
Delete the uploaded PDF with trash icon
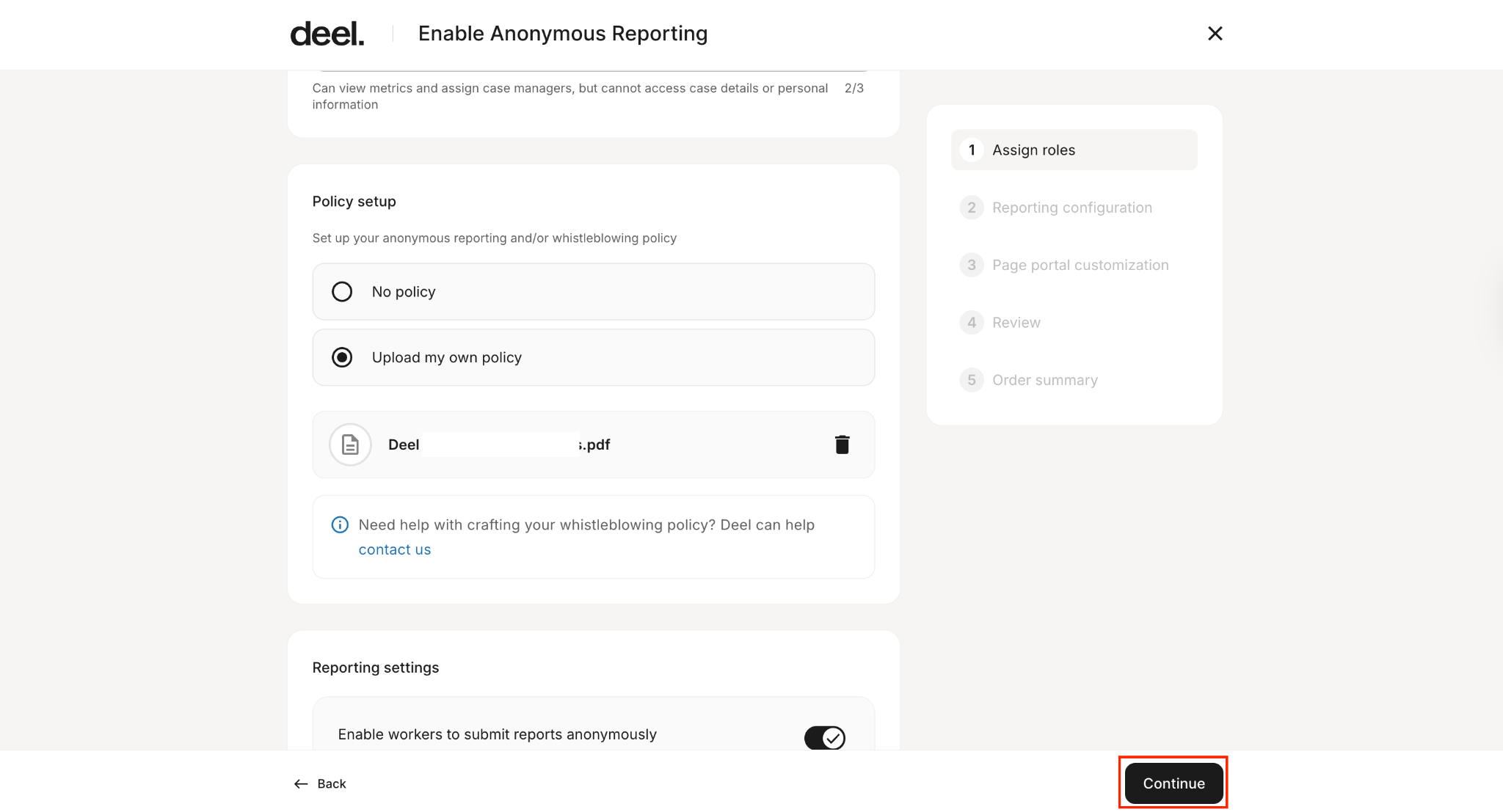pyautogui.click(x=842, y=445)
